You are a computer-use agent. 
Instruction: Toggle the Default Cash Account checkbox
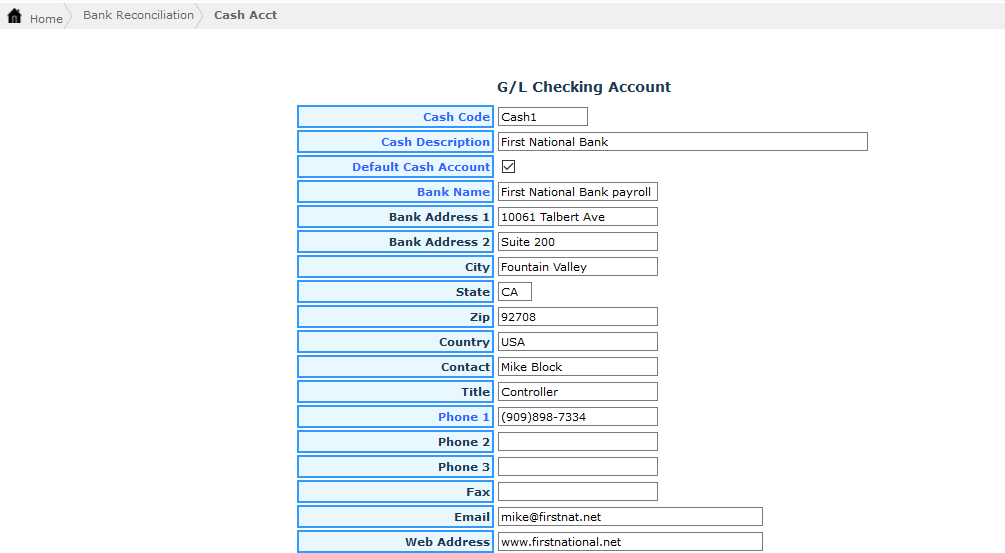click(x=508, y=167)
